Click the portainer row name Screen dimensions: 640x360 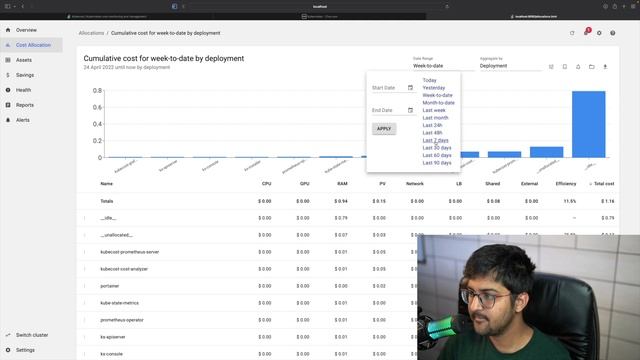click(x=109, y=286)
